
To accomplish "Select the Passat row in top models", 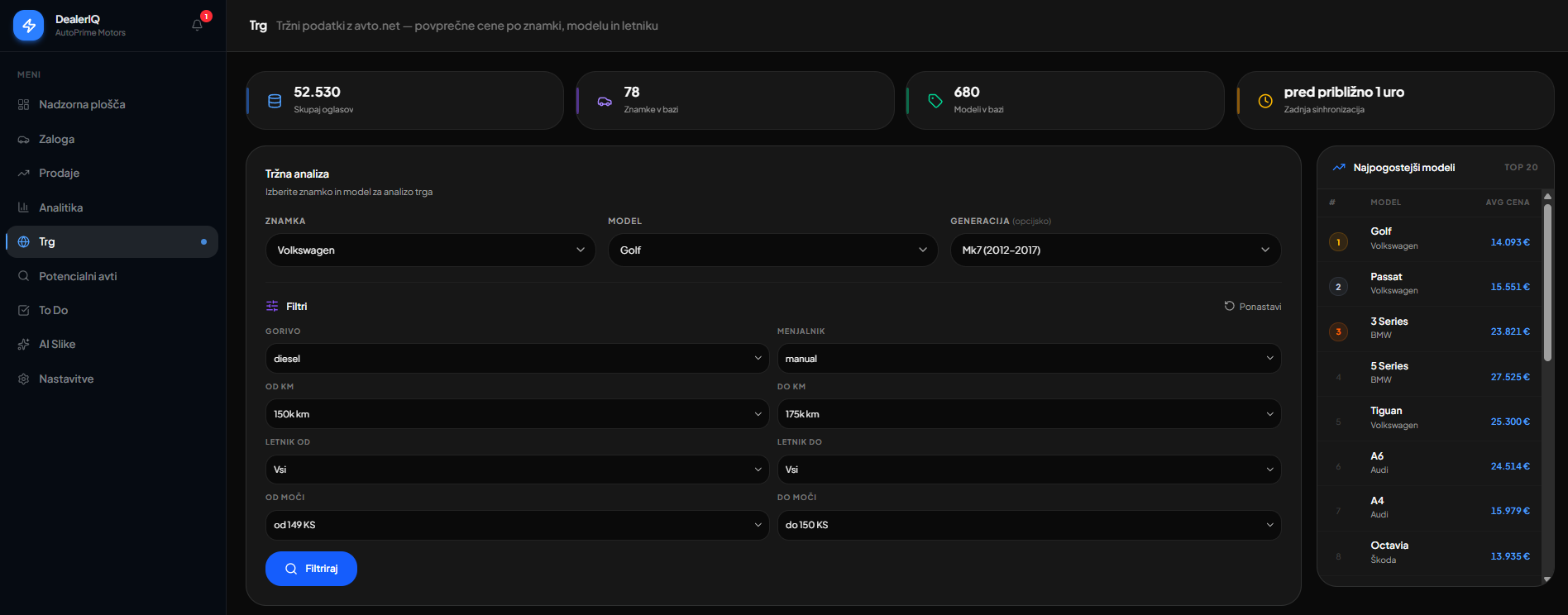I will [x=1429, y=284].
